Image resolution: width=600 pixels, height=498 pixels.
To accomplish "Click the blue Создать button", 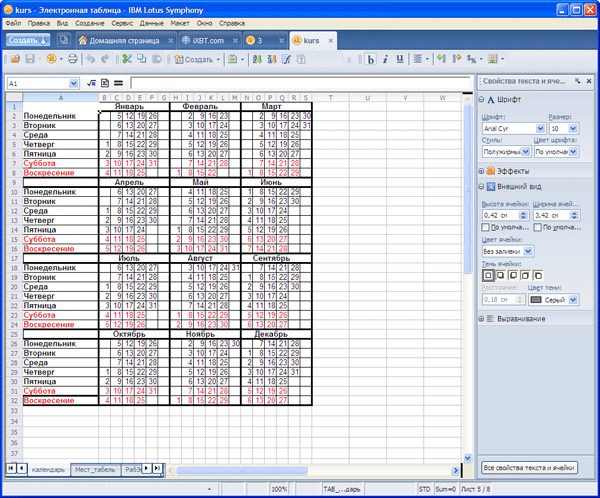I will tap(28, 40).
